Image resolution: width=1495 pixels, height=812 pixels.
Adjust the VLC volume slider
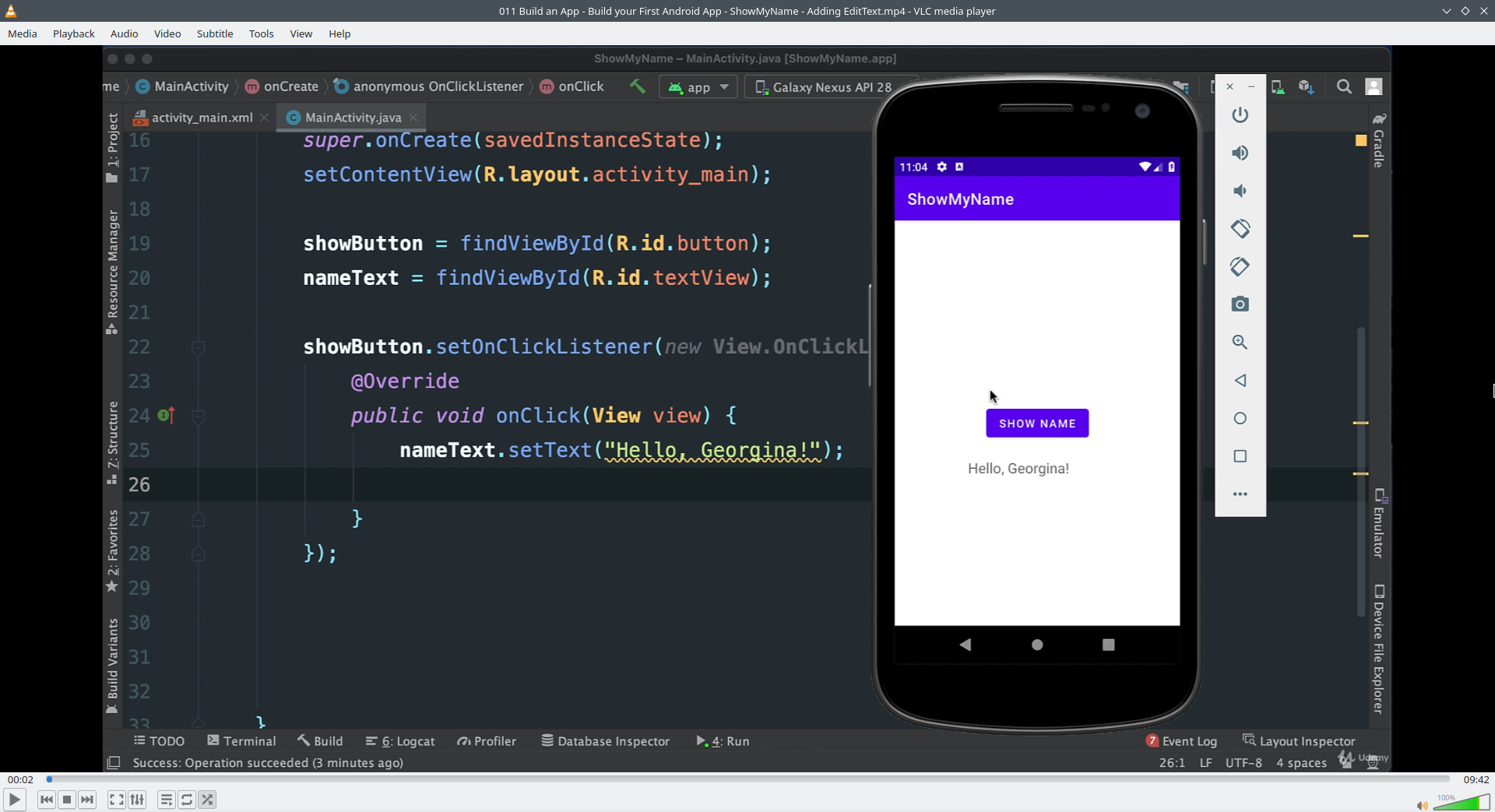click(1462, 802)
